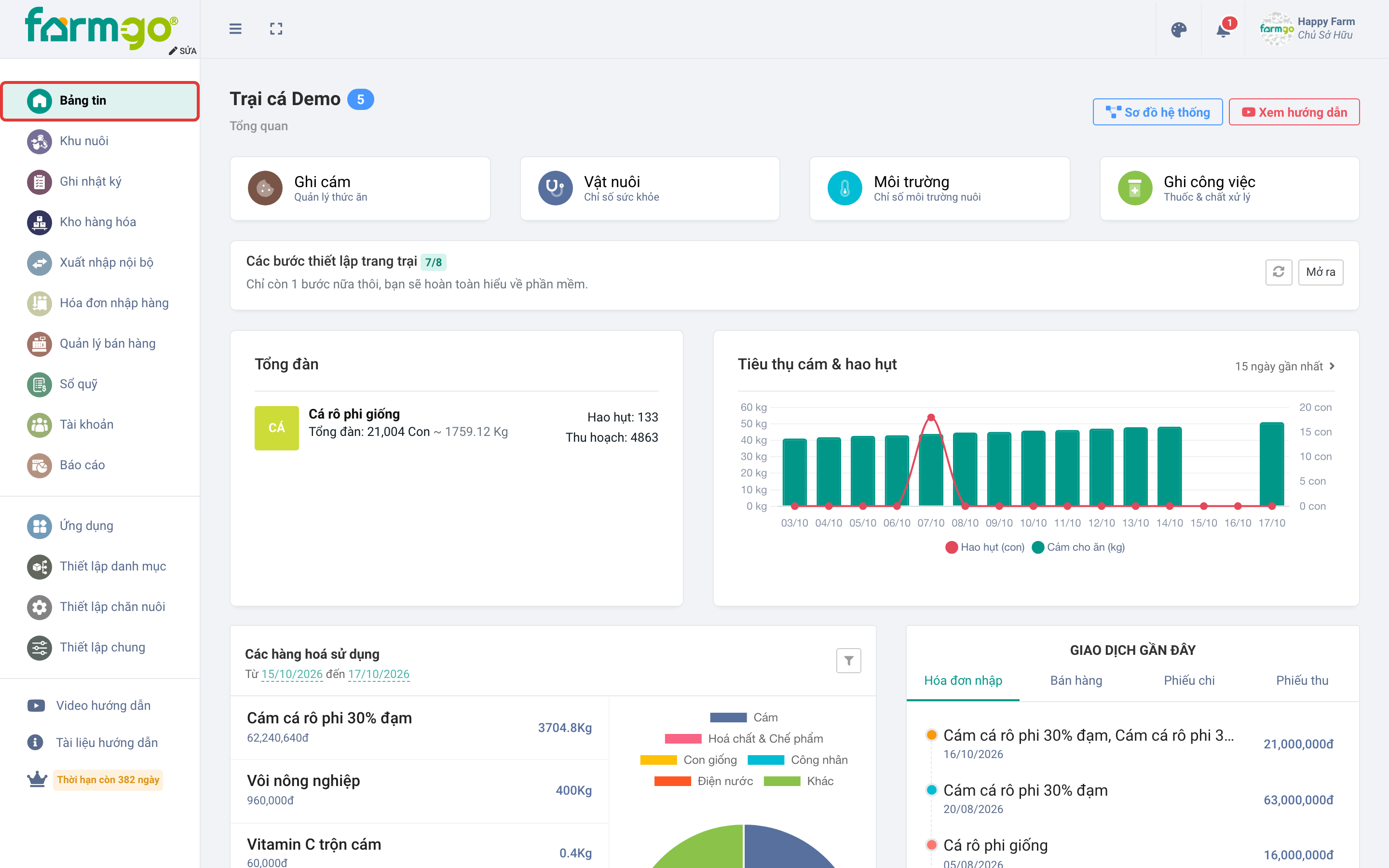Image resolution: width=1389 pixels, height=868 pixels.
Task: Open Tài khoản page
Action: (100, 425)
